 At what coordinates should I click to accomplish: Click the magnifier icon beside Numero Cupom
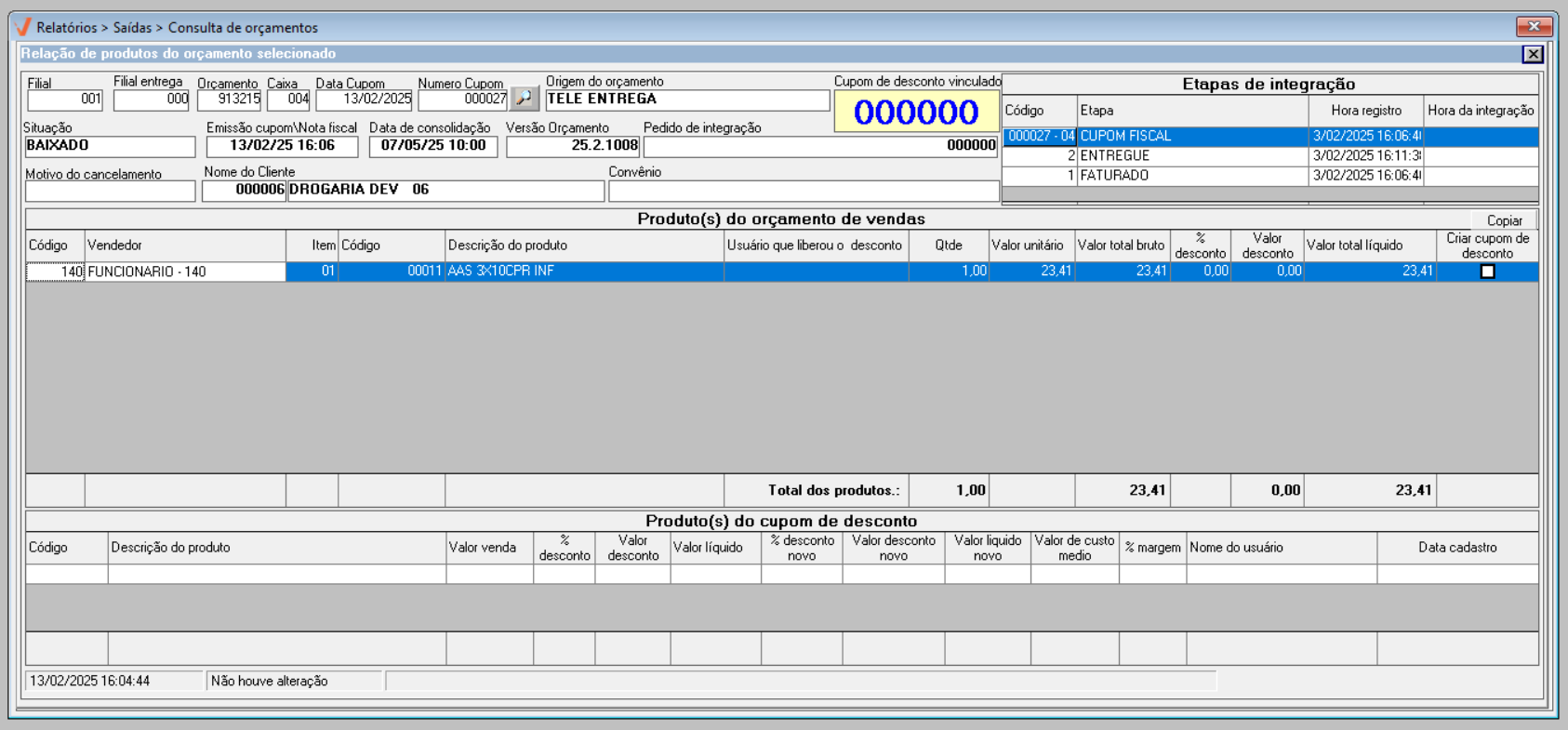tap(525, 99)
